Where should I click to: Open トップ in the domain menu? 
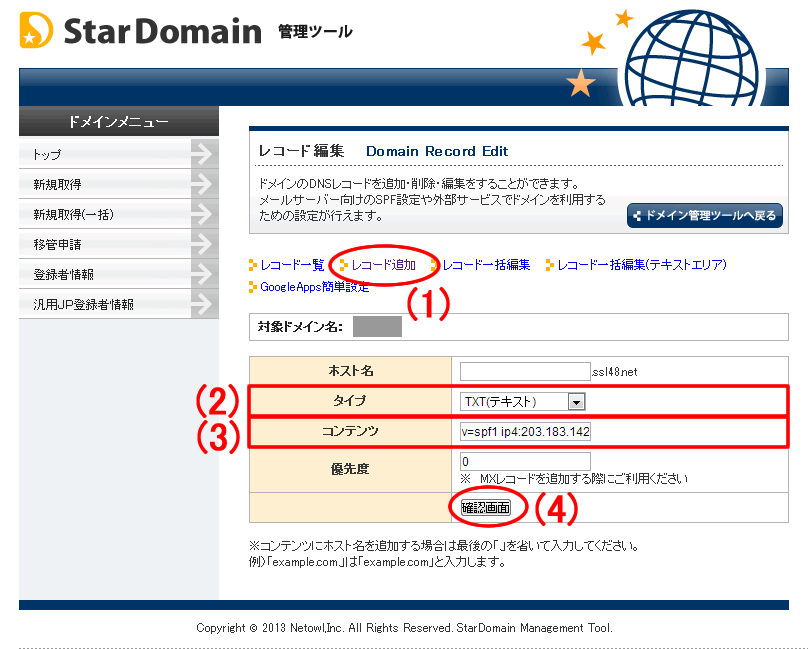(x=119, y=154)
